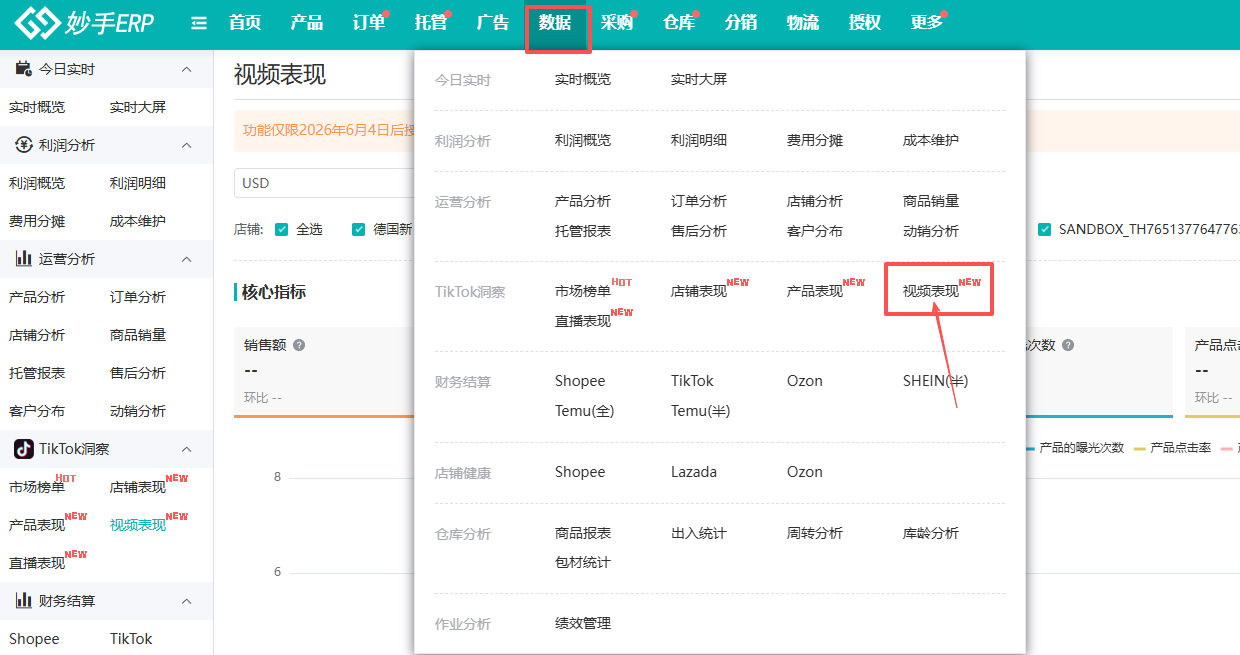
Task: Open Temu(半) under 财务结算 in menu
Action: pyautogui.click(x=701, y=411)
